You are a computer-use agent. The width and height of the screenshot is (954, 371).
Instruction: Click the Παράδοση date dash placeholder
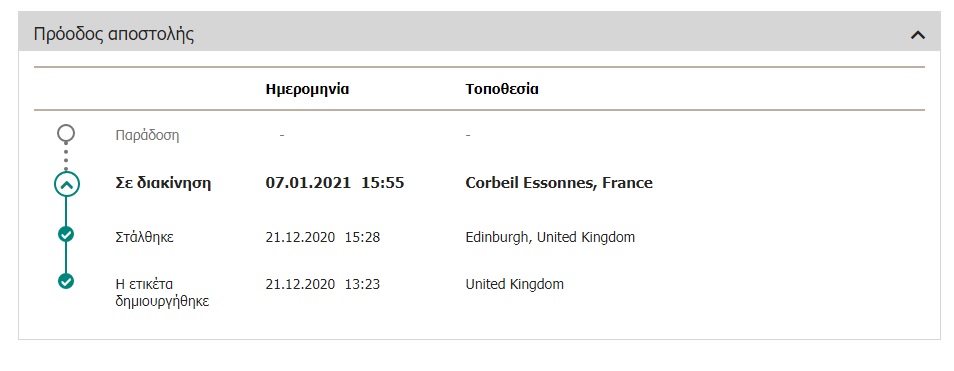pyautogui.click(x=282, y=135)
